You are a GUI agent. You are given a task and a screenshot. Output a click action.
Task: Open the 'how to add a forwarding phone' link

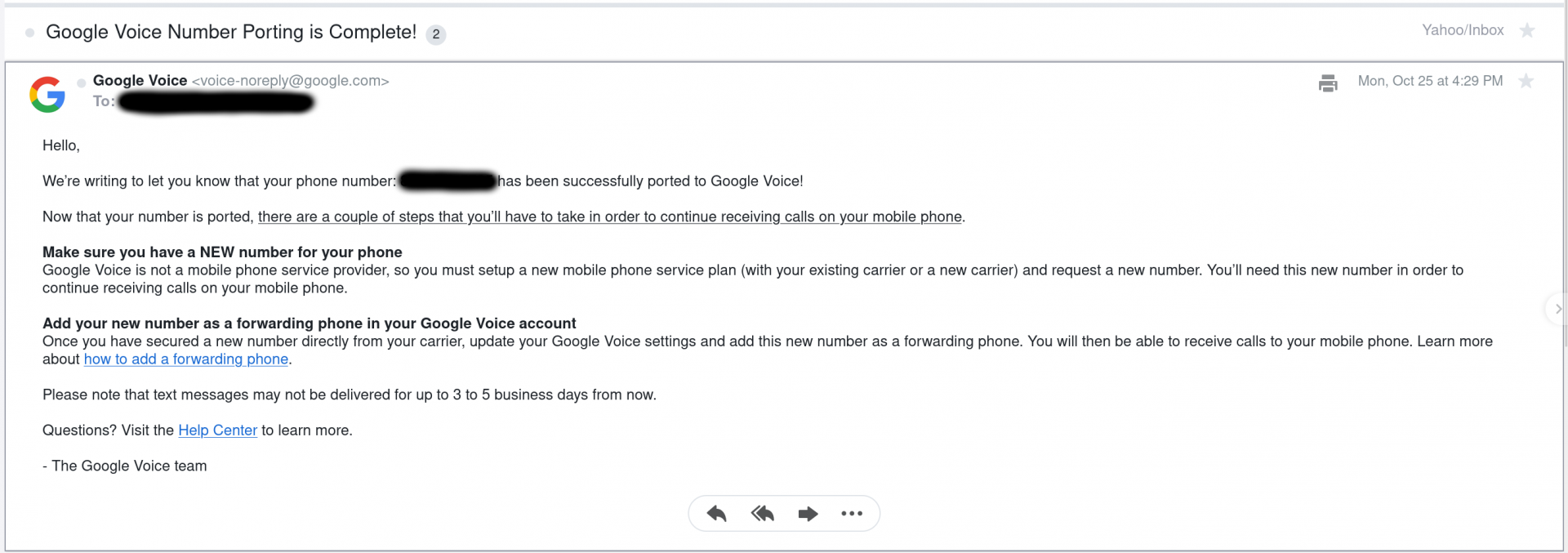(x=186, y=359)
